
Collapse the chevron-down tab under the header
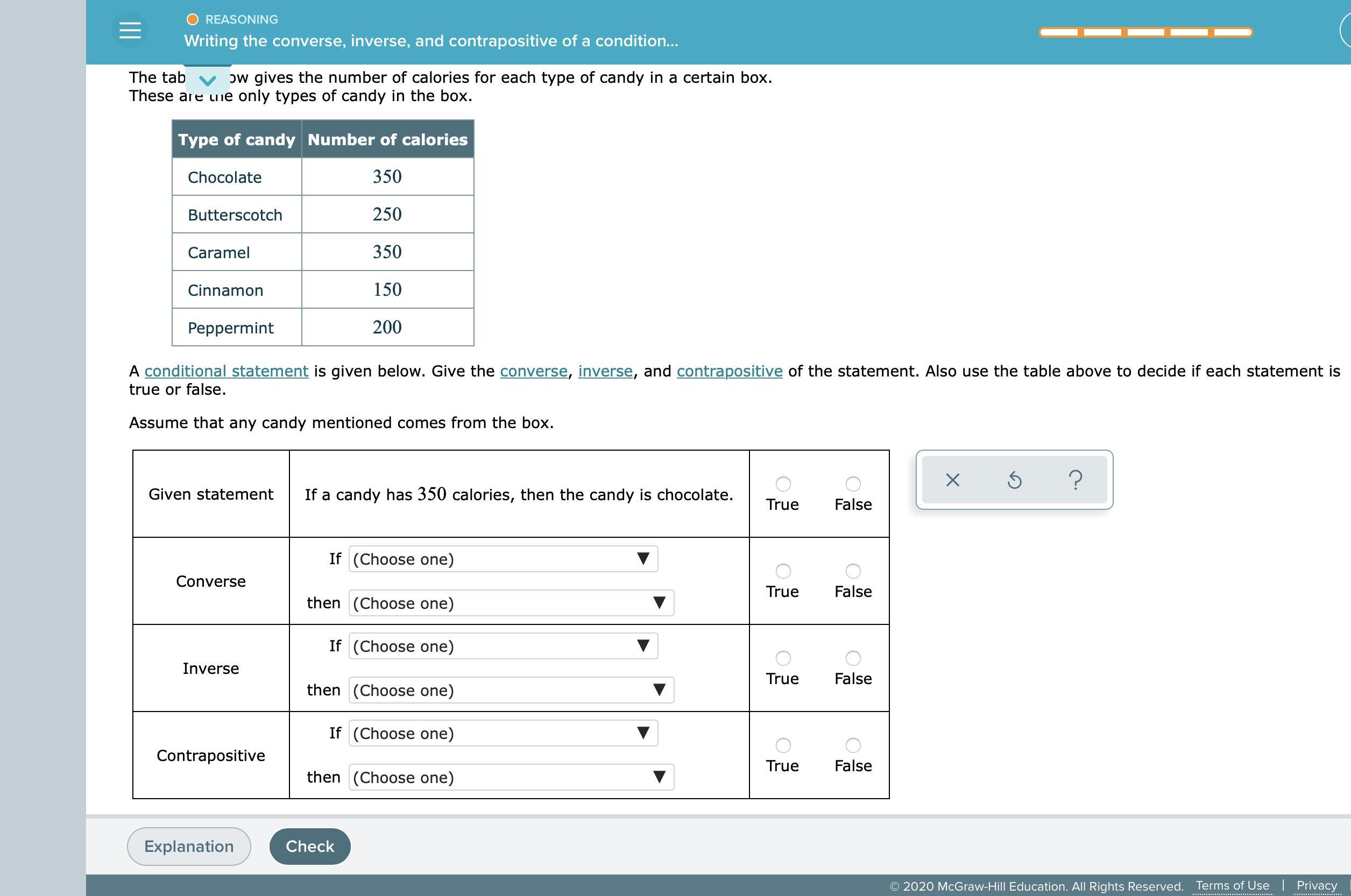(208, 80)
